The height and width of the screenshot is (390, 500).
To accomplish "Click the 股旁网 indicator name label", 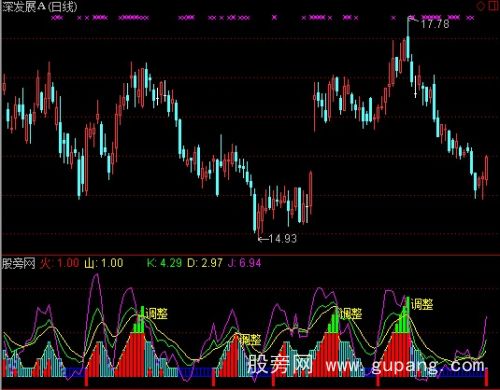I will 19,263.
